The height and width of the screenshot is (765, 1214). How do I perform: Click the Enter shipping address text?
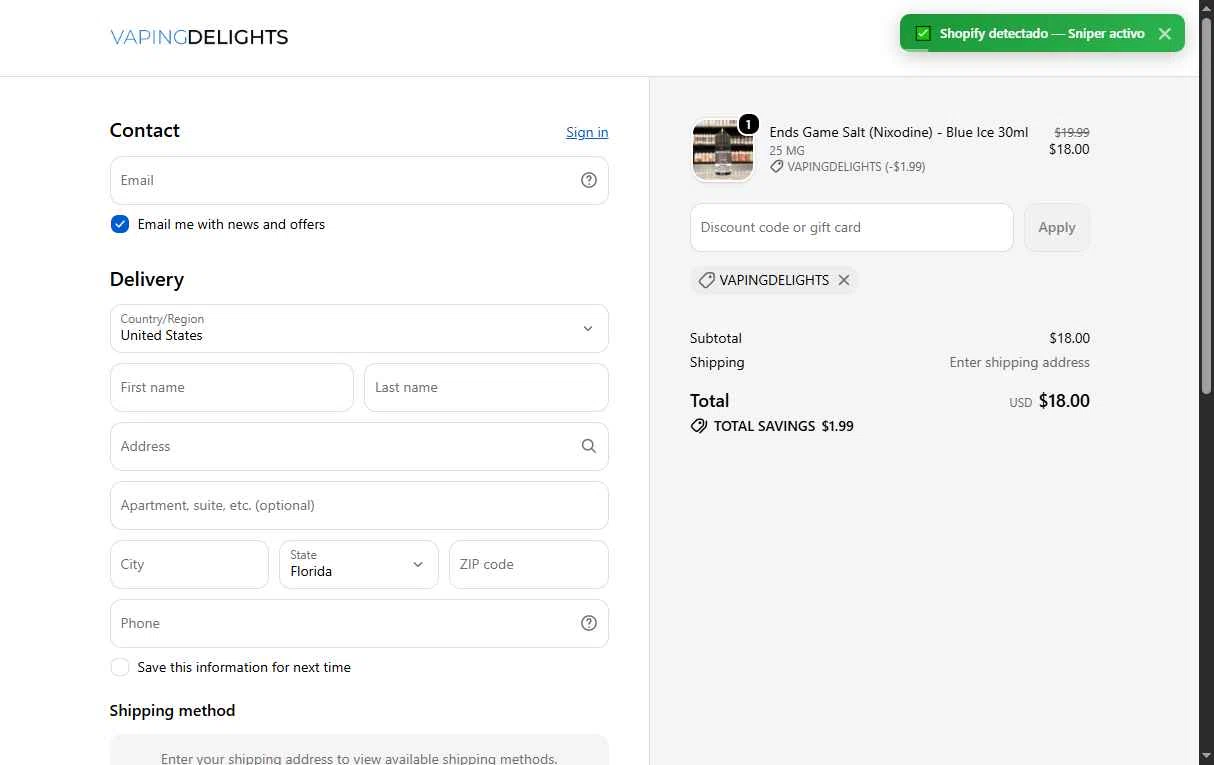click(x=1020, y=362)
